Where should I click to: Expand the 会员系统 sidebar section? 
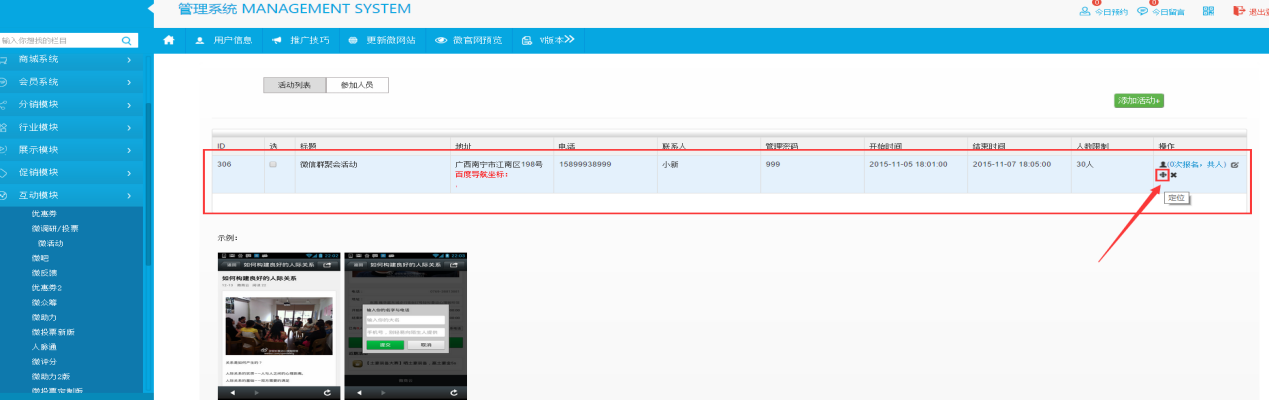click(72, 82)
